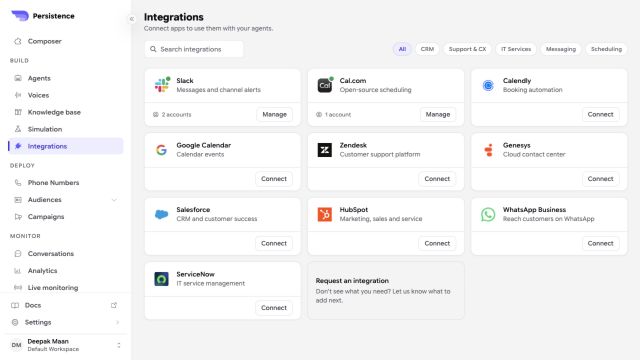
Task: Click the Analytics chart icon
Action: pyautogui.click(x=18, y=271)
